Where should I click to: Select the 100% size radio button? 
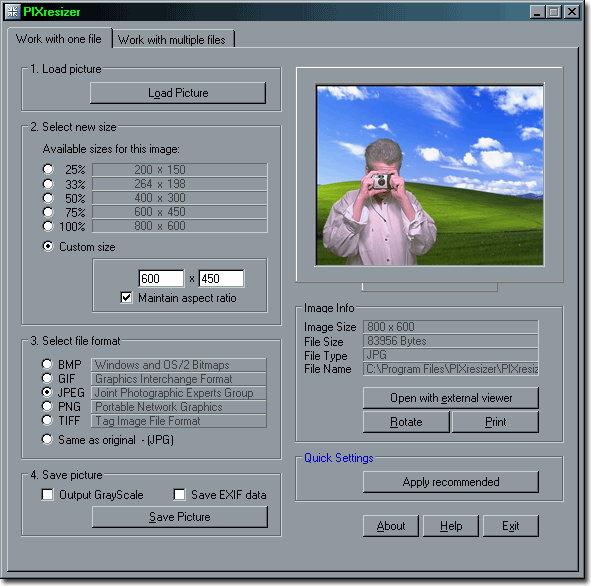[48, 226]
